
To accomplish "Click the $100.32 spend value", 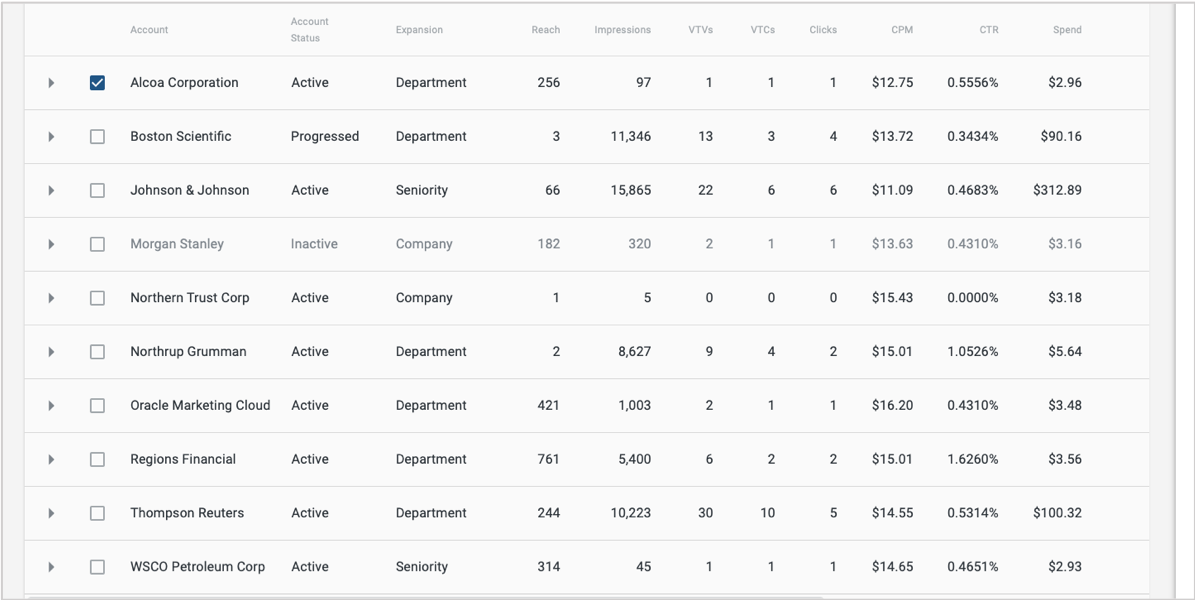I will (x=1057, y=513).
